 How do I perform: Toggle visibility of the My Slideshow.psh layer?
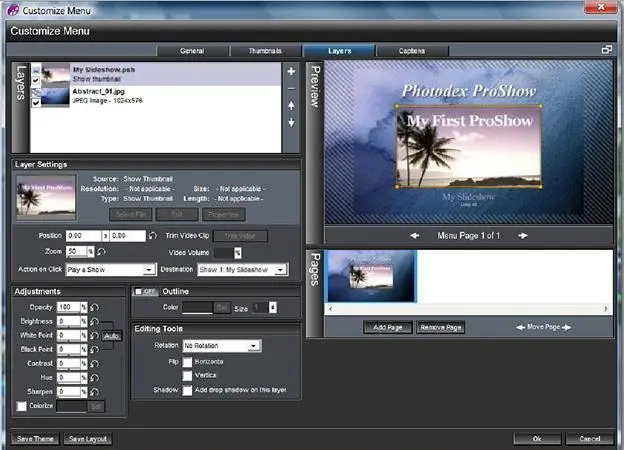(x=36, y=80)
